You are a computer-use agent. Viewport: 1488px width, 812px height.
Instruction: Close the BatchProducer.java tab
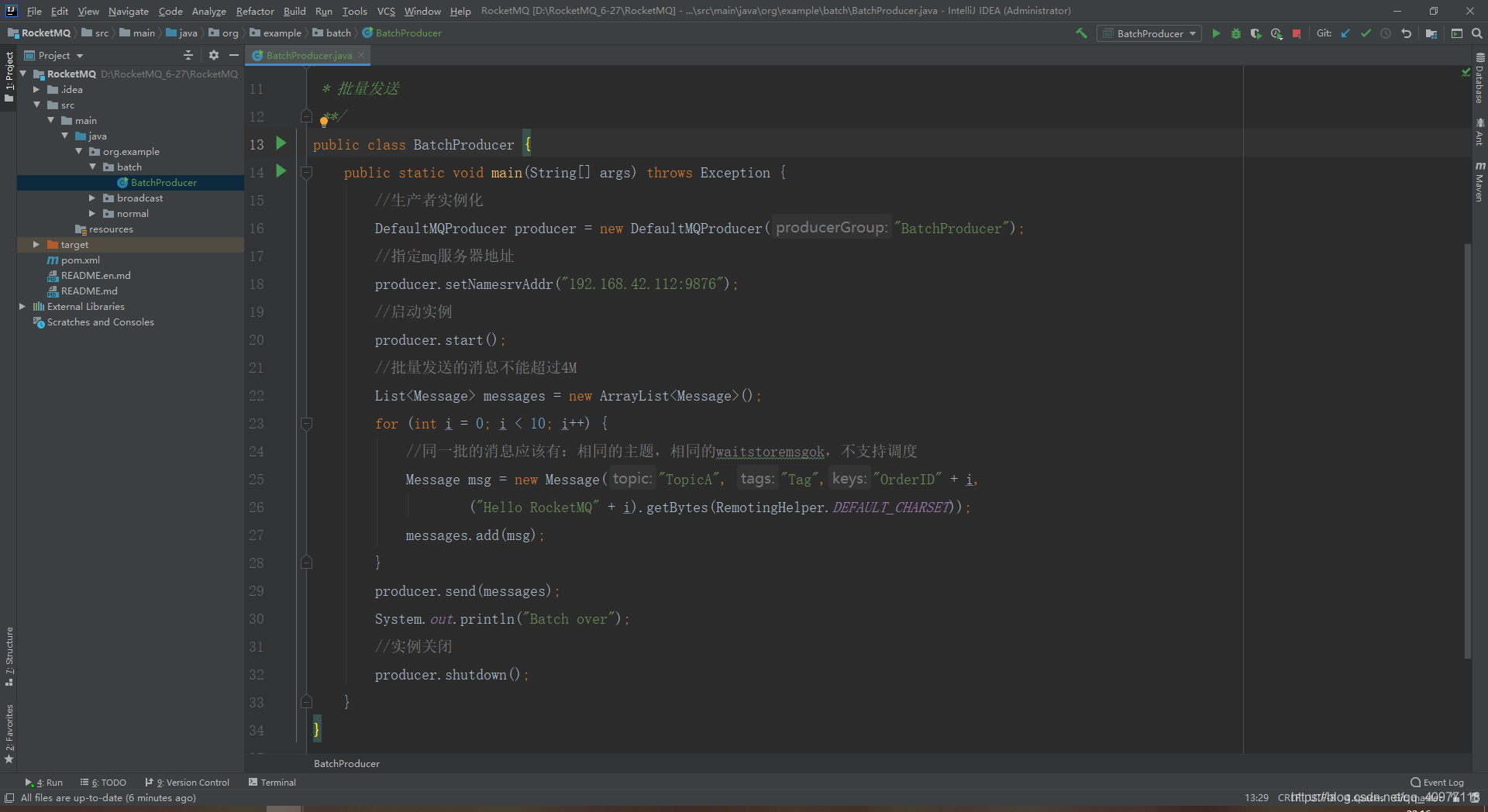361,55
